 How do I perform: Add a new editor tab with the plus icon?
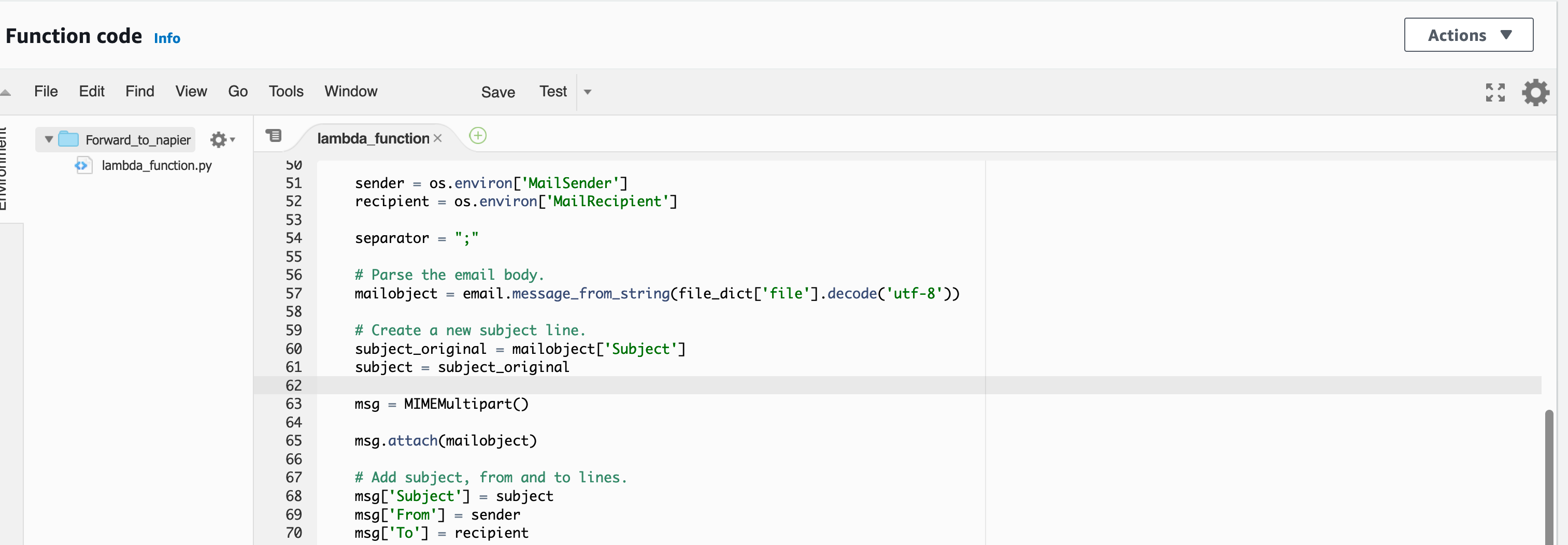pyautogui.click(x=478, y=136)
